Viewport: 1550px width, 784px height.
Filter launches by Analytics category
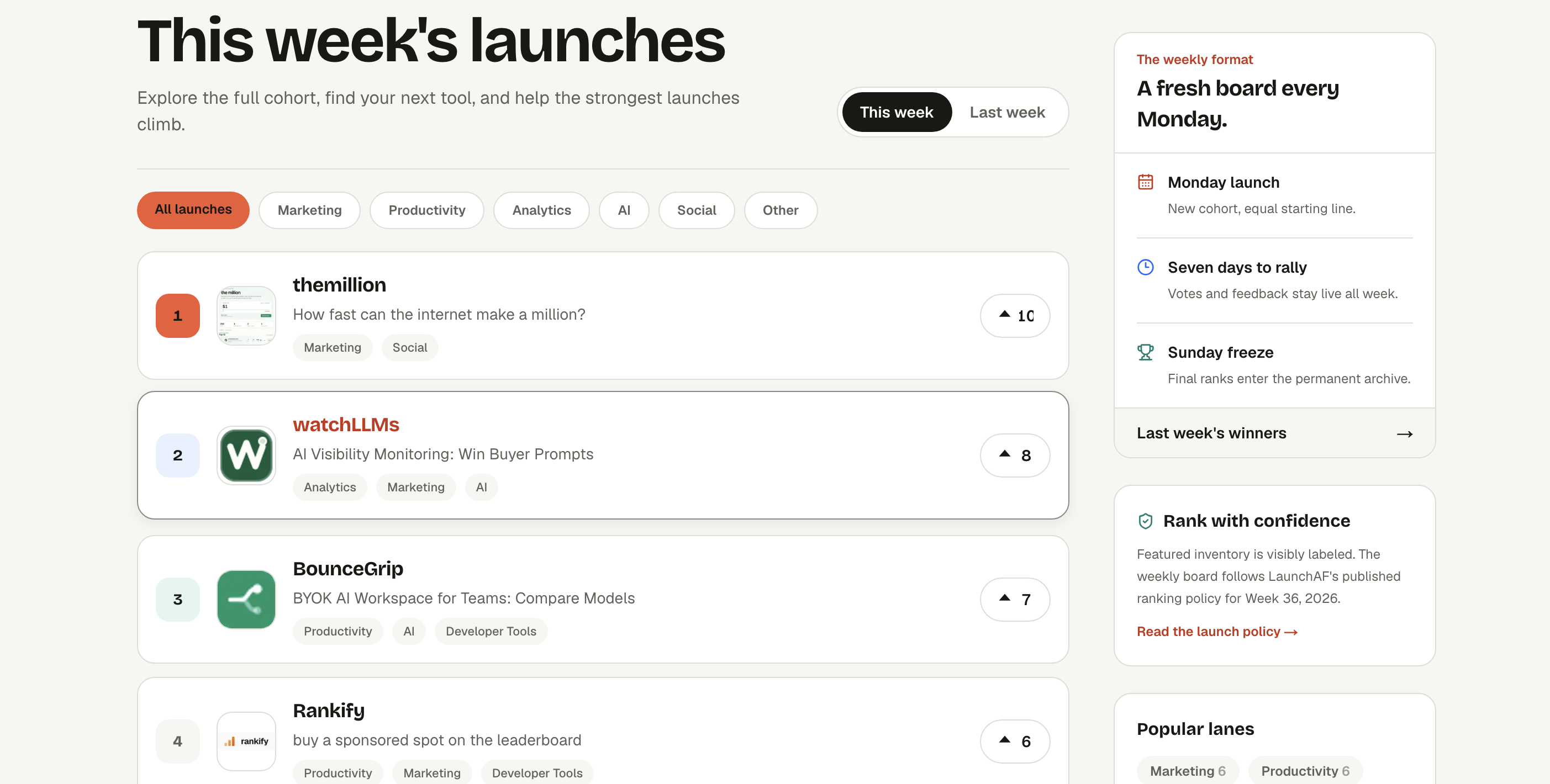tap(541, 210)
